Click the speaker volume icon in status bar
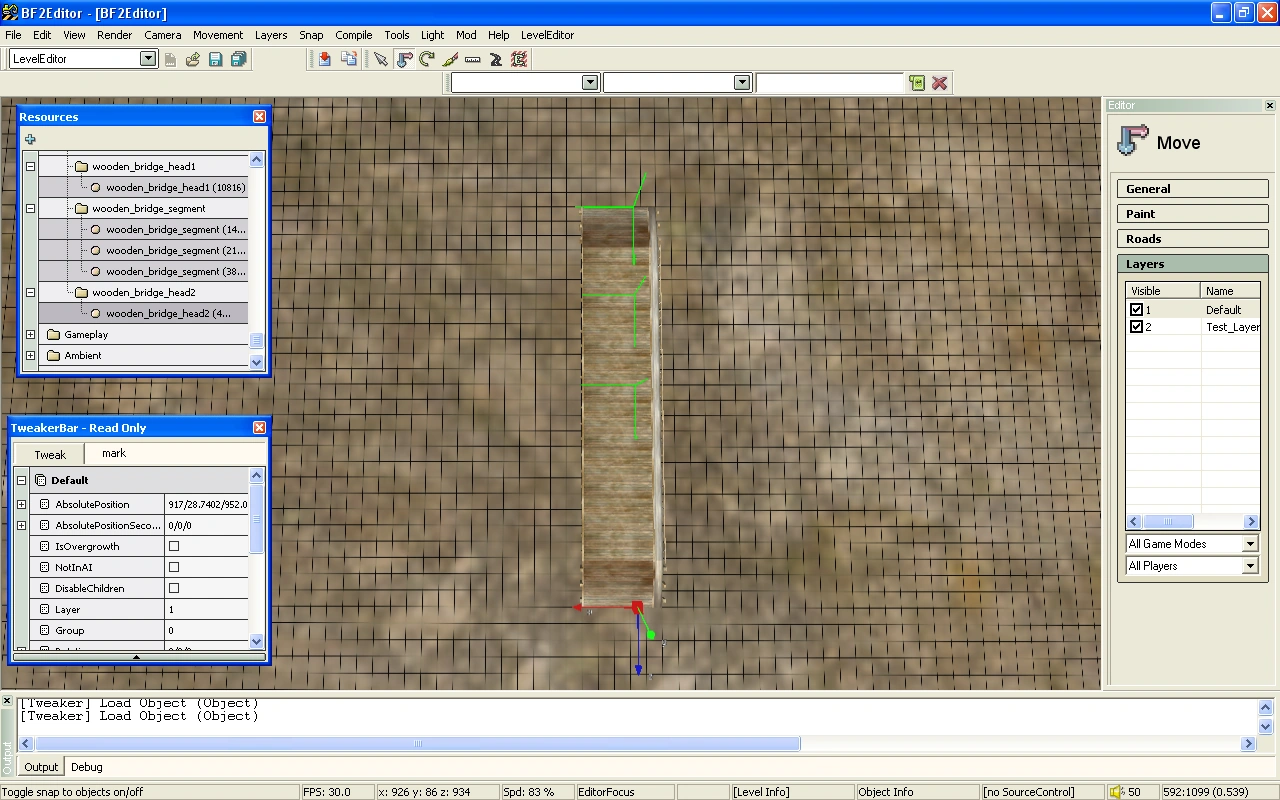Screen dimensions: 1280x800 [x=1117, y=792]
